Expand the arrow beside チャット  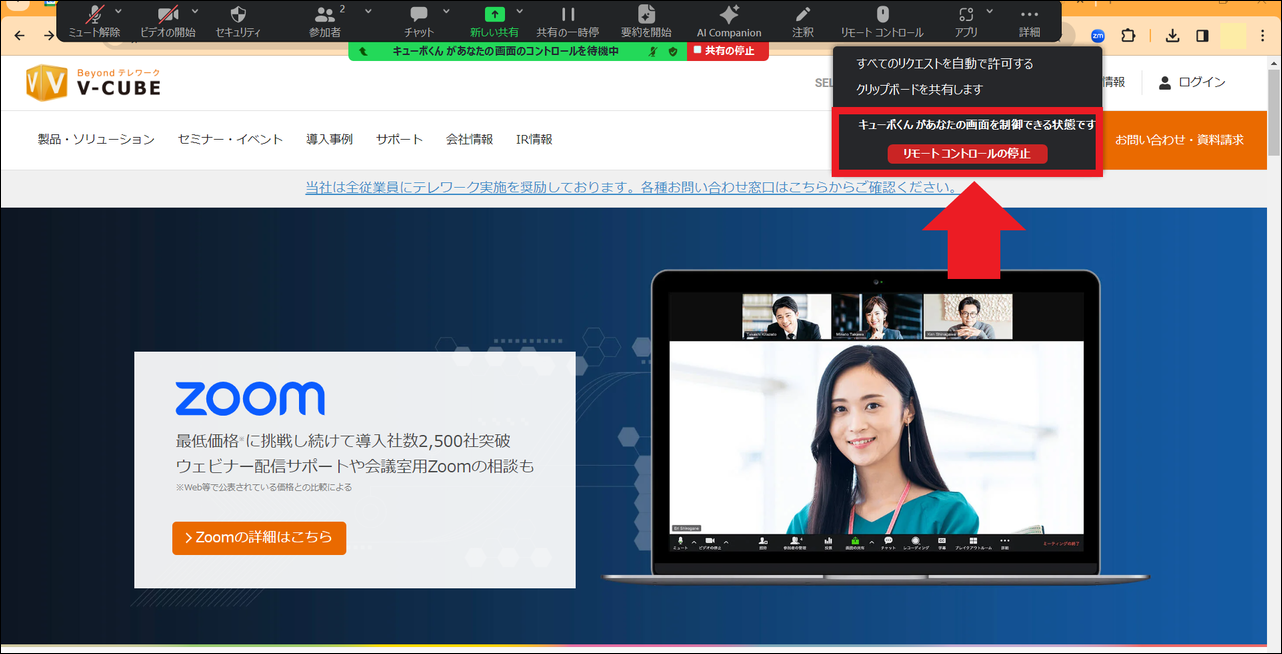[444, 11]
